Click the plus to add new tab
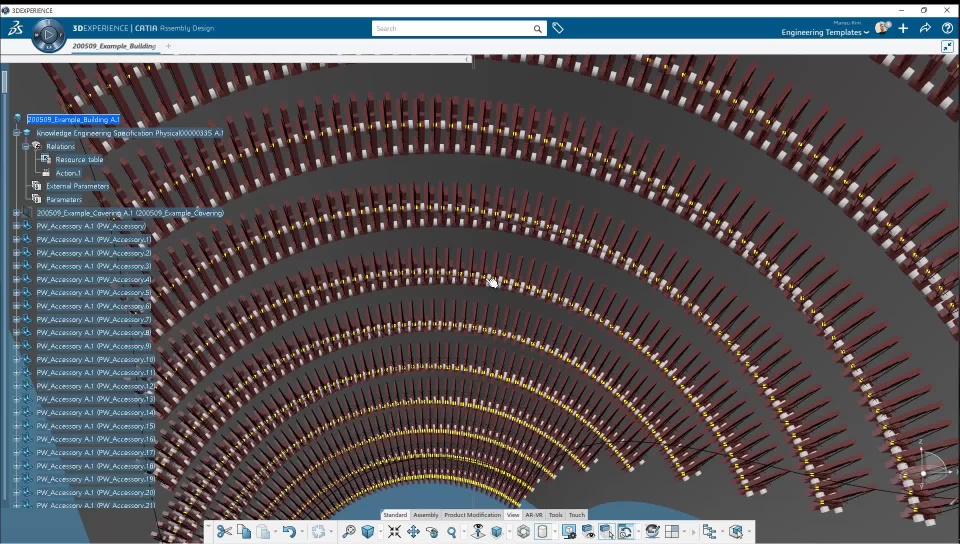This screenshot has height=544, width=960. tap(168, 46)
